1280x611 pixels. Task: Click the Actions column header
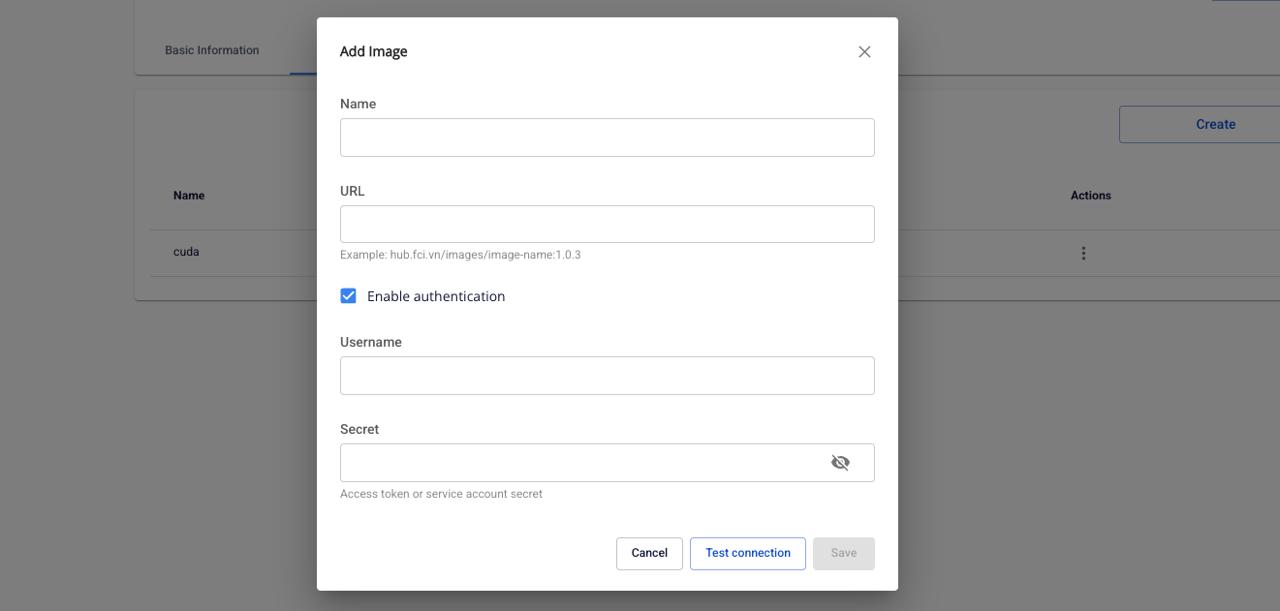pos(1090,195)
